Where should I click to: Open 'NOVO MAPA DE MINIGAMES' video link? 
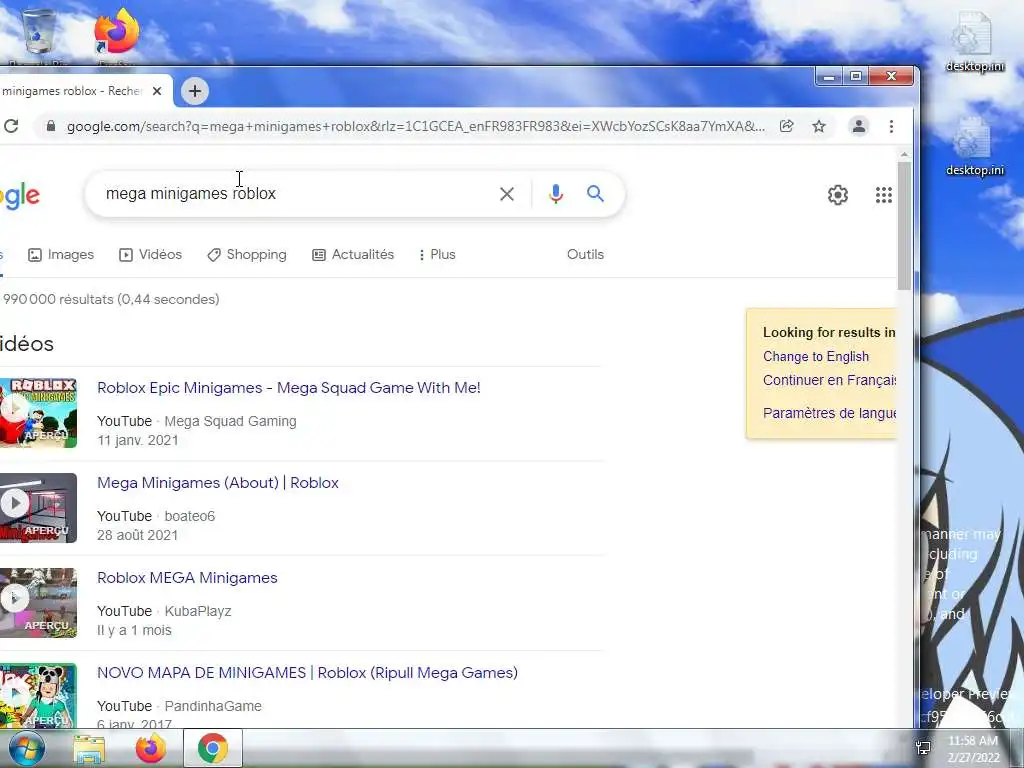[308, 673]
